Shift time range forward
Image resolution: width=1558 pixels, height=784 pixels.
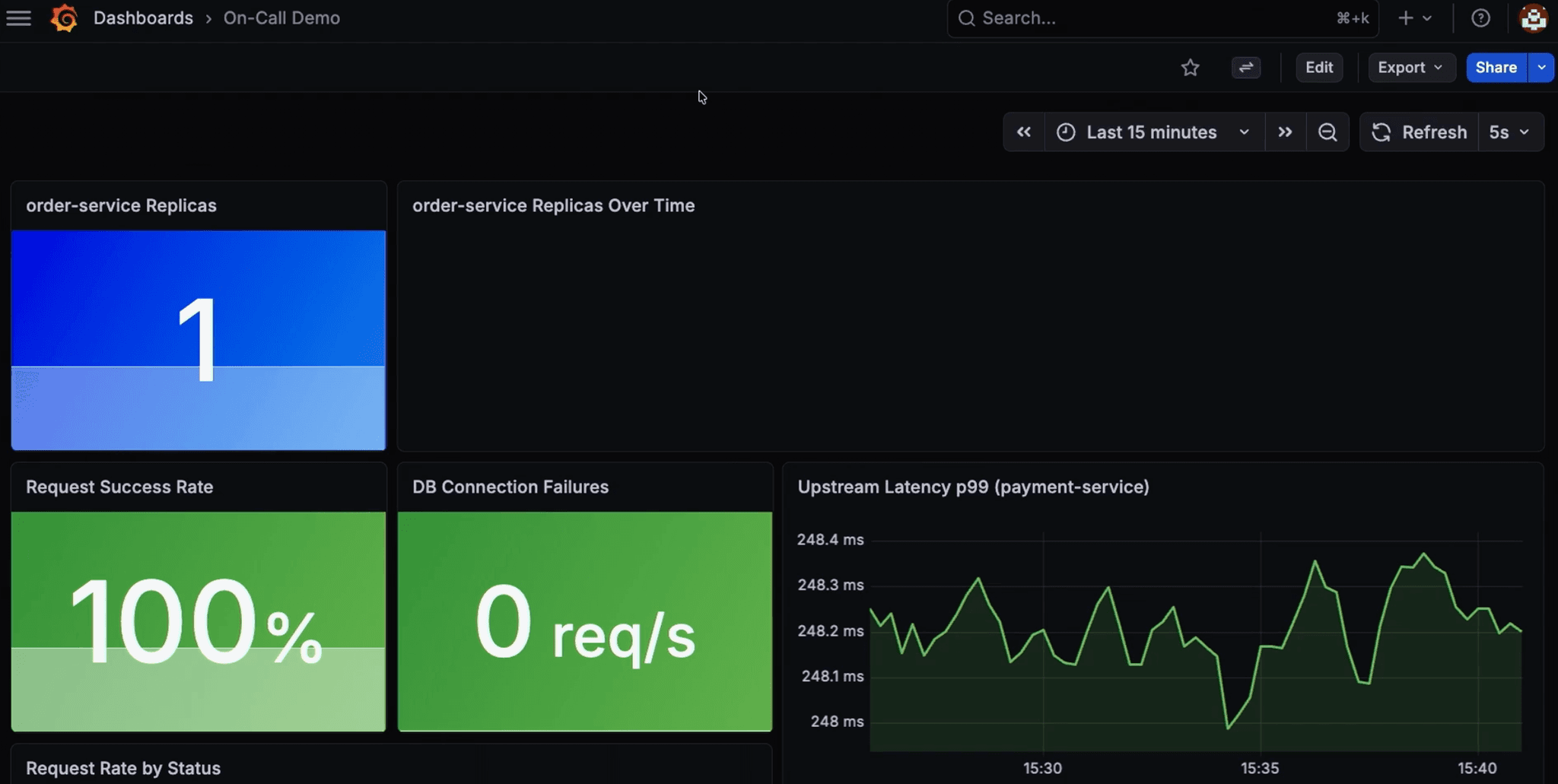click(x=1285, y=132)
